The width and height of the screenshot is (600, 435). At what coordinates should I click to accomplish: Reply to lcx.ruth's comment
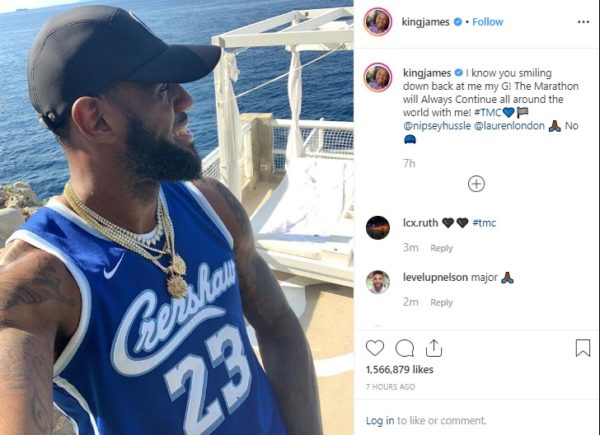pos(441,248)
